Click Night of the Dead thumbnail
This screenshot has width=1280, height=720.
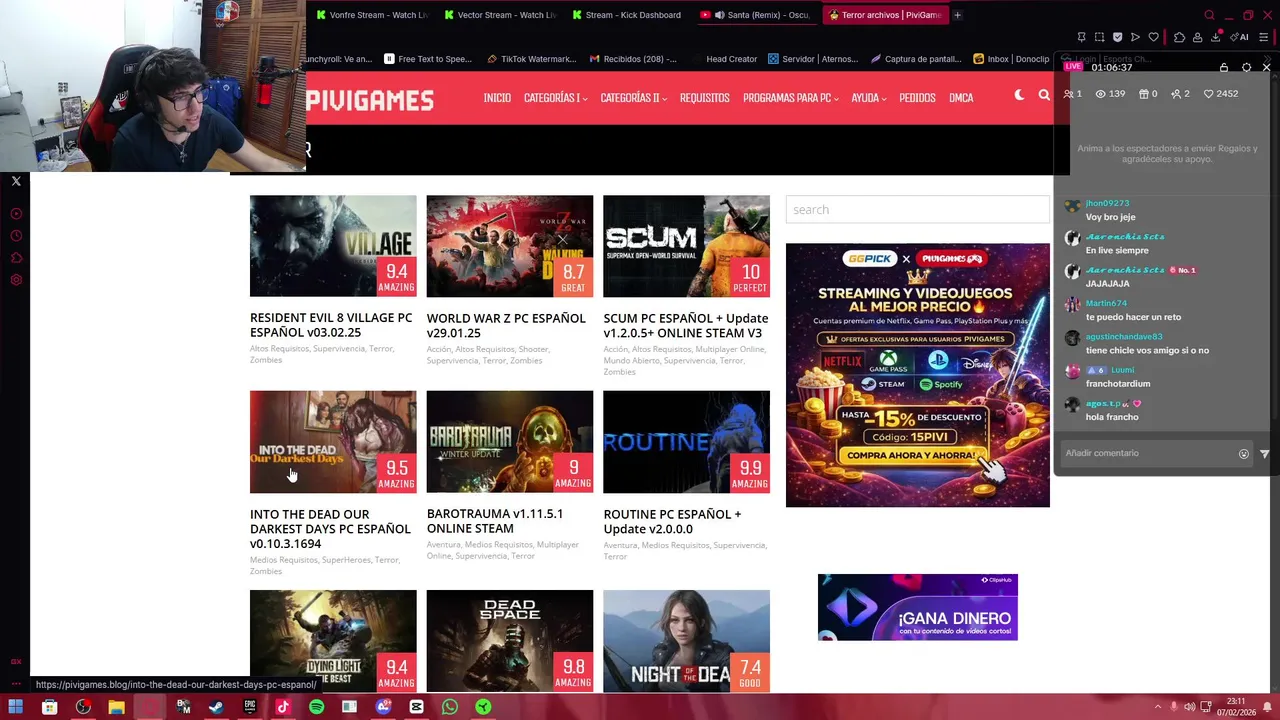pos(686,640)
